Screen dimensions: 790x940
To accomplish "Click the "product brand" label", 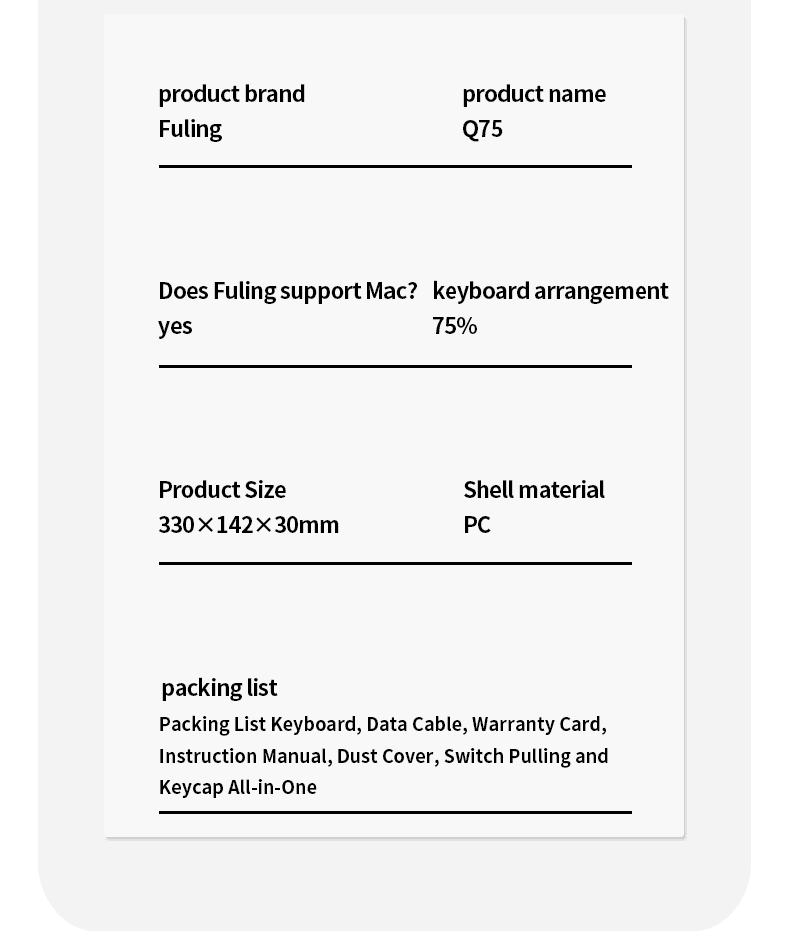I will click(x=231, y=94).
